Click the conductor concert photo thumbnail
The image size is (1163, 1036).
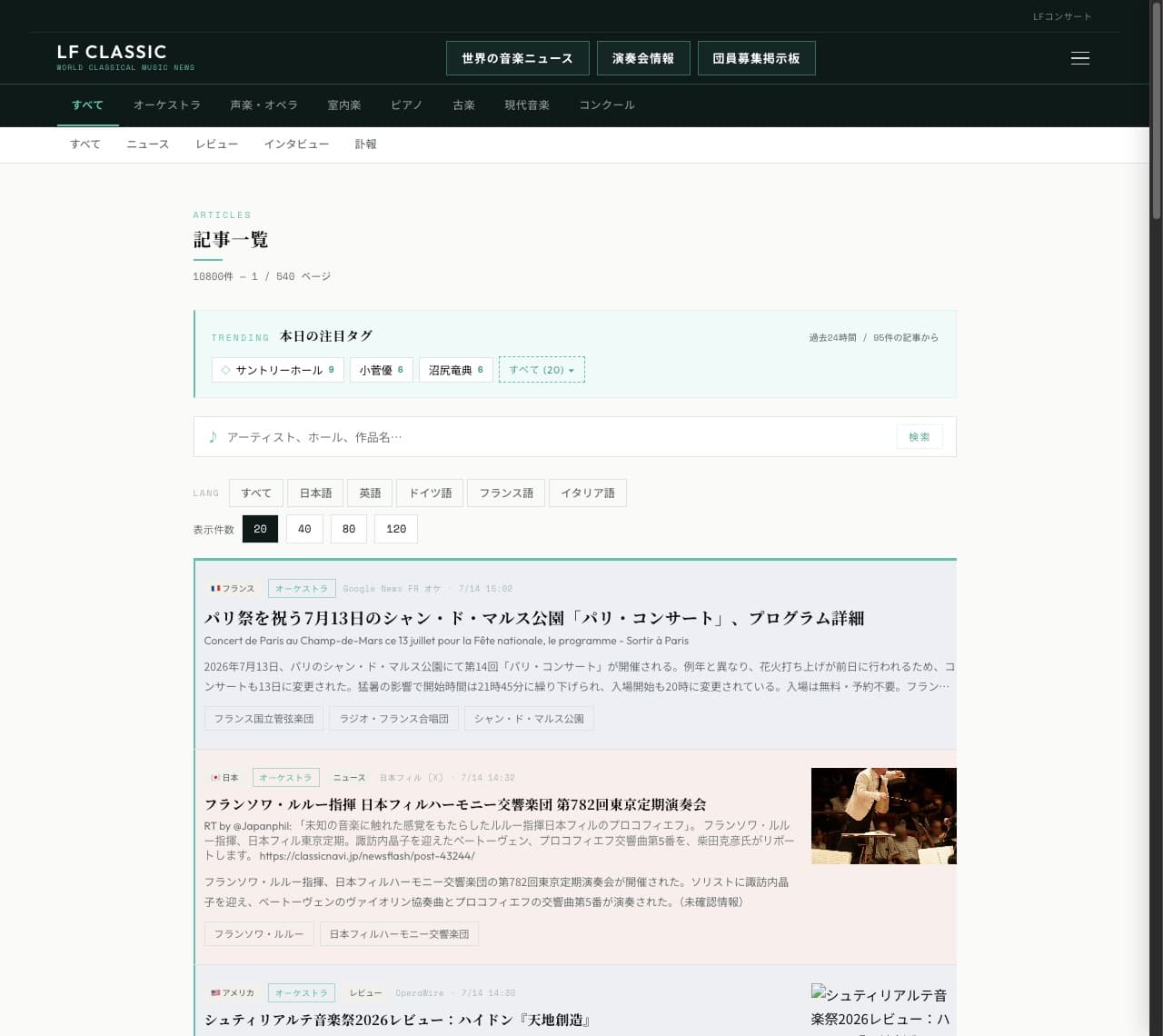coord(884,816)
